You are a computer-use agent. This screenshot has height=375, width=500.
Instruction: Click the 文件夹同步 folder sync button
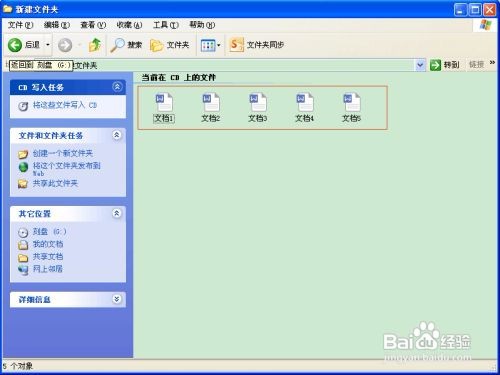(257, 45)
